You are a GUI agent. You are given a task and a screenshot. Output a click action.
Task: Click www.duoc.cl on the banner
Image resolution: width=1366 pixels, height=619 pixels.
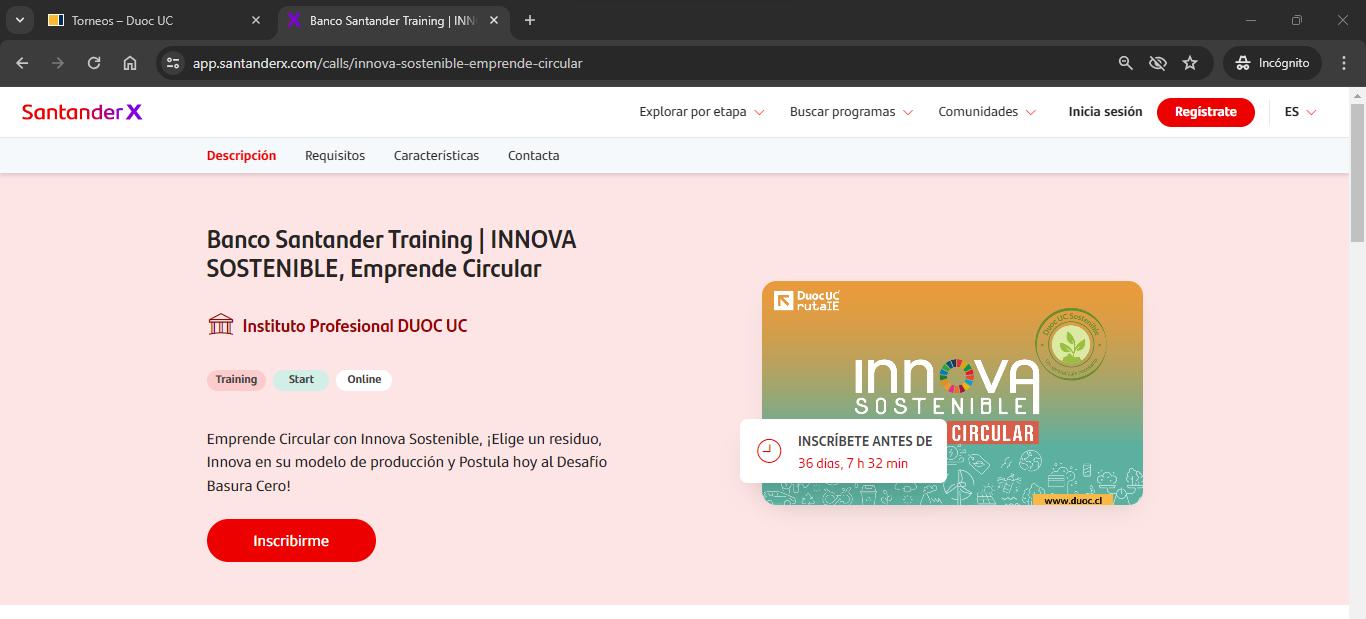pyautogui.click(x=1073, y=500)
